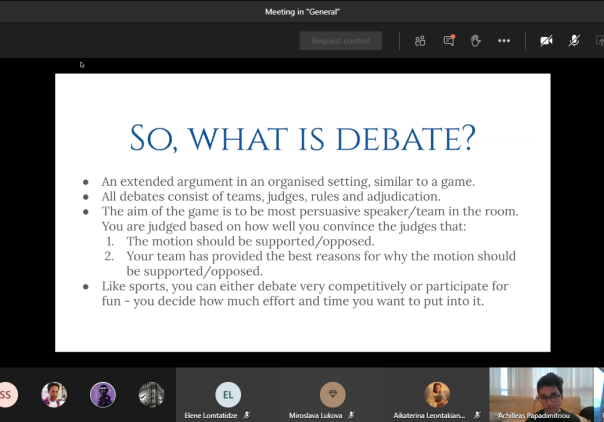The height and width of the screenshot is (422, 604).
Task: Click the black-and-white striped participant avatar
Action: click(x=151, y=395)
